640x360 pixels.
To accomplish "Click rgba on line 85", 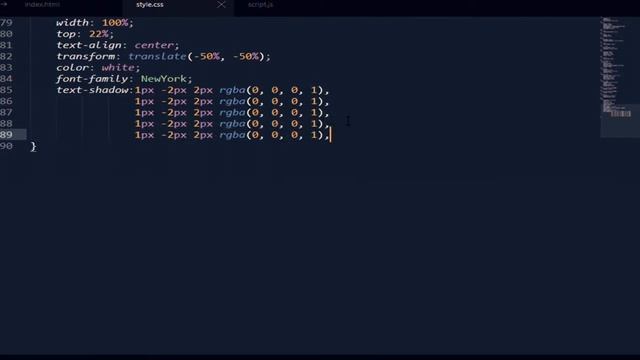I will click(x=233, y=90).
